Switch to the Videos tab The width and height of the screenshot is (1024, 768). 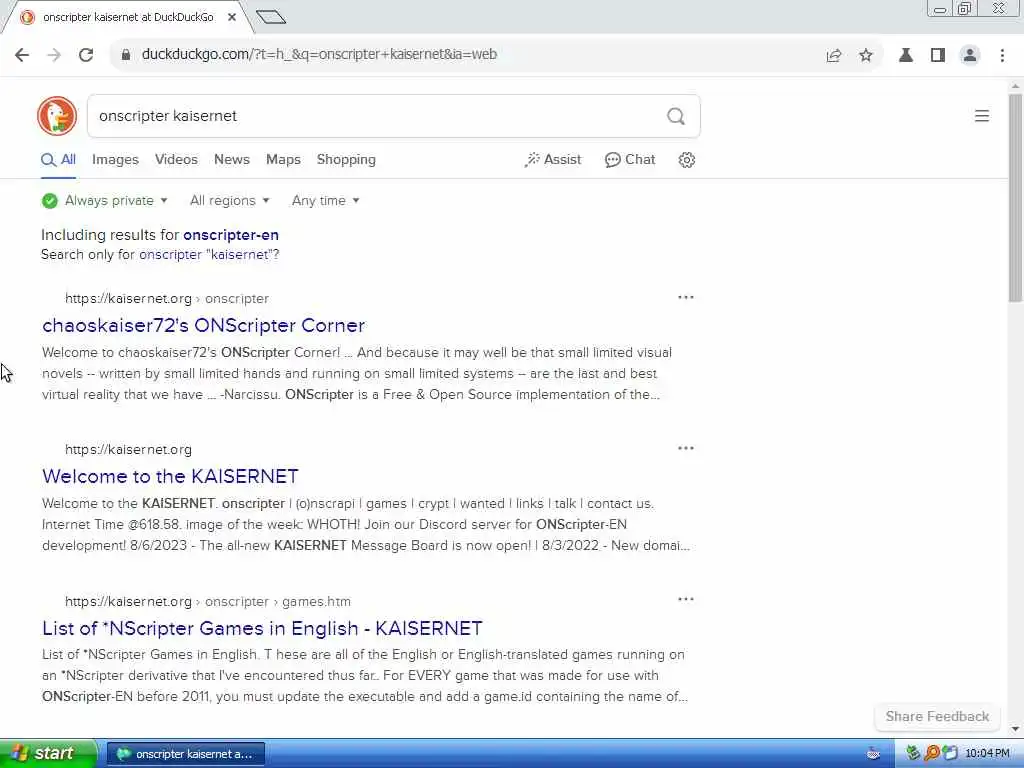[x=176, y=160]
